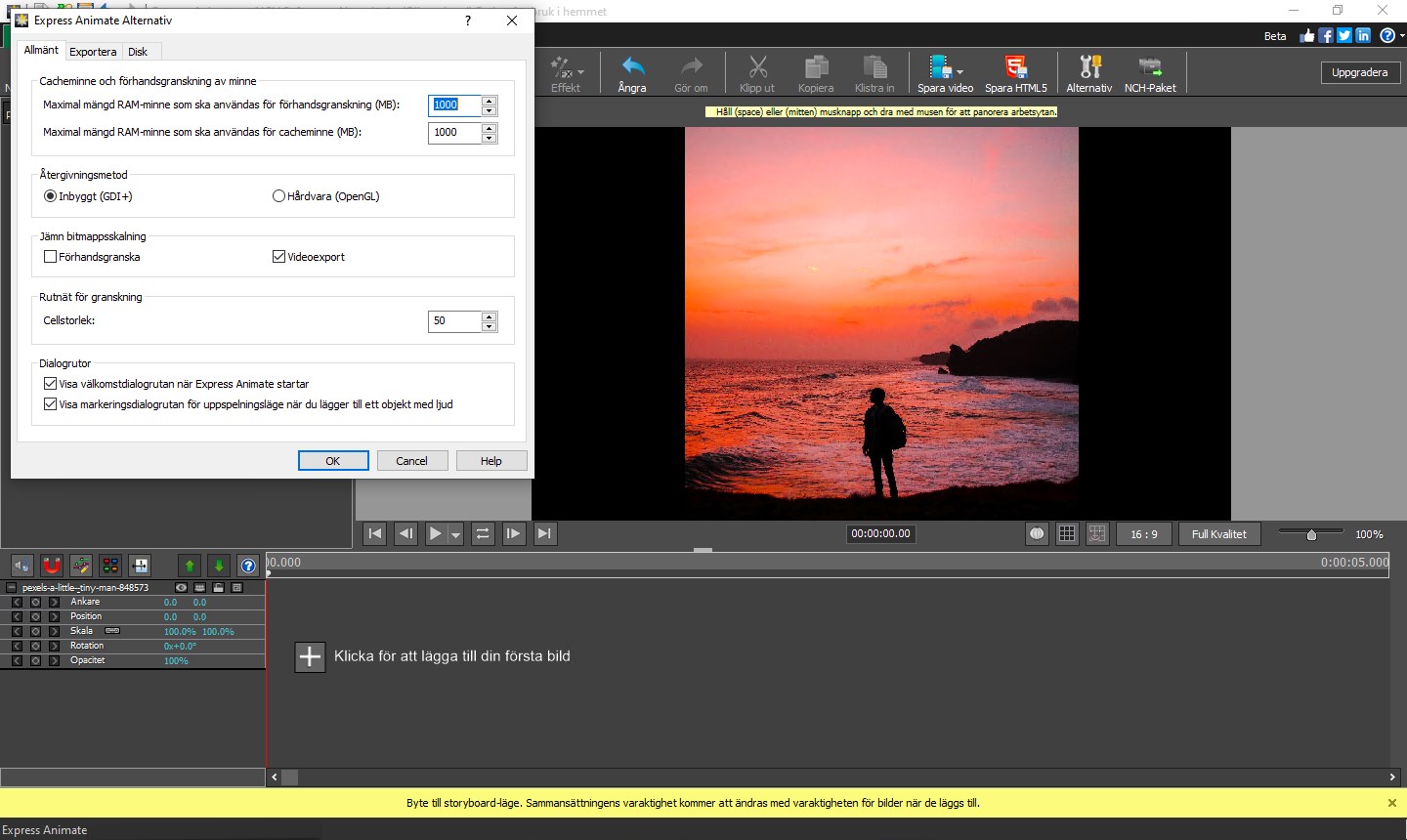
Task: Click the Facebook share icon
Action: pos(1326,35)
